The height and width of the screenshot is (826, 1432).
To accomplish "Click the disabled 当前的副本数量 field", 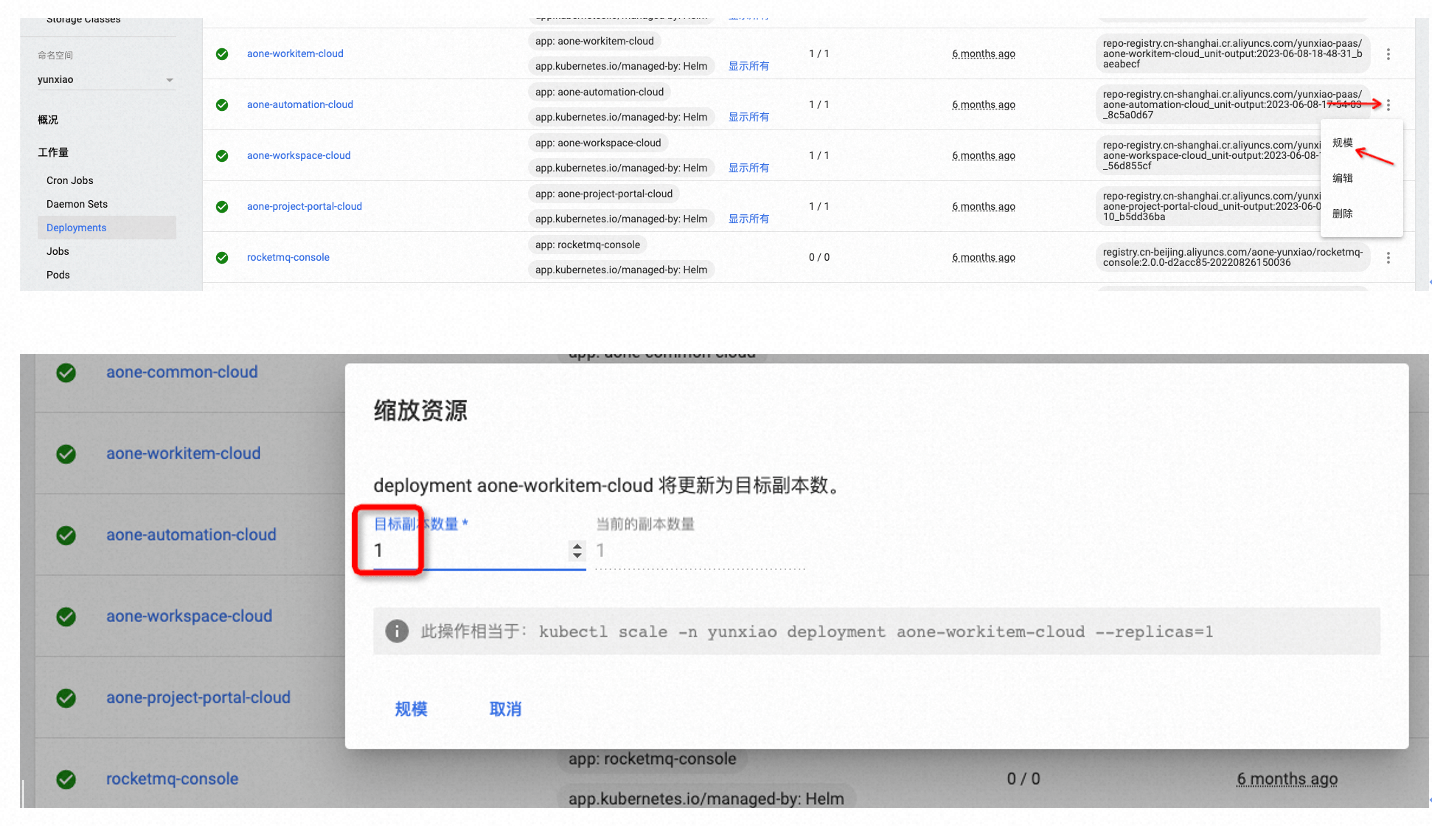I will point(700,551).
